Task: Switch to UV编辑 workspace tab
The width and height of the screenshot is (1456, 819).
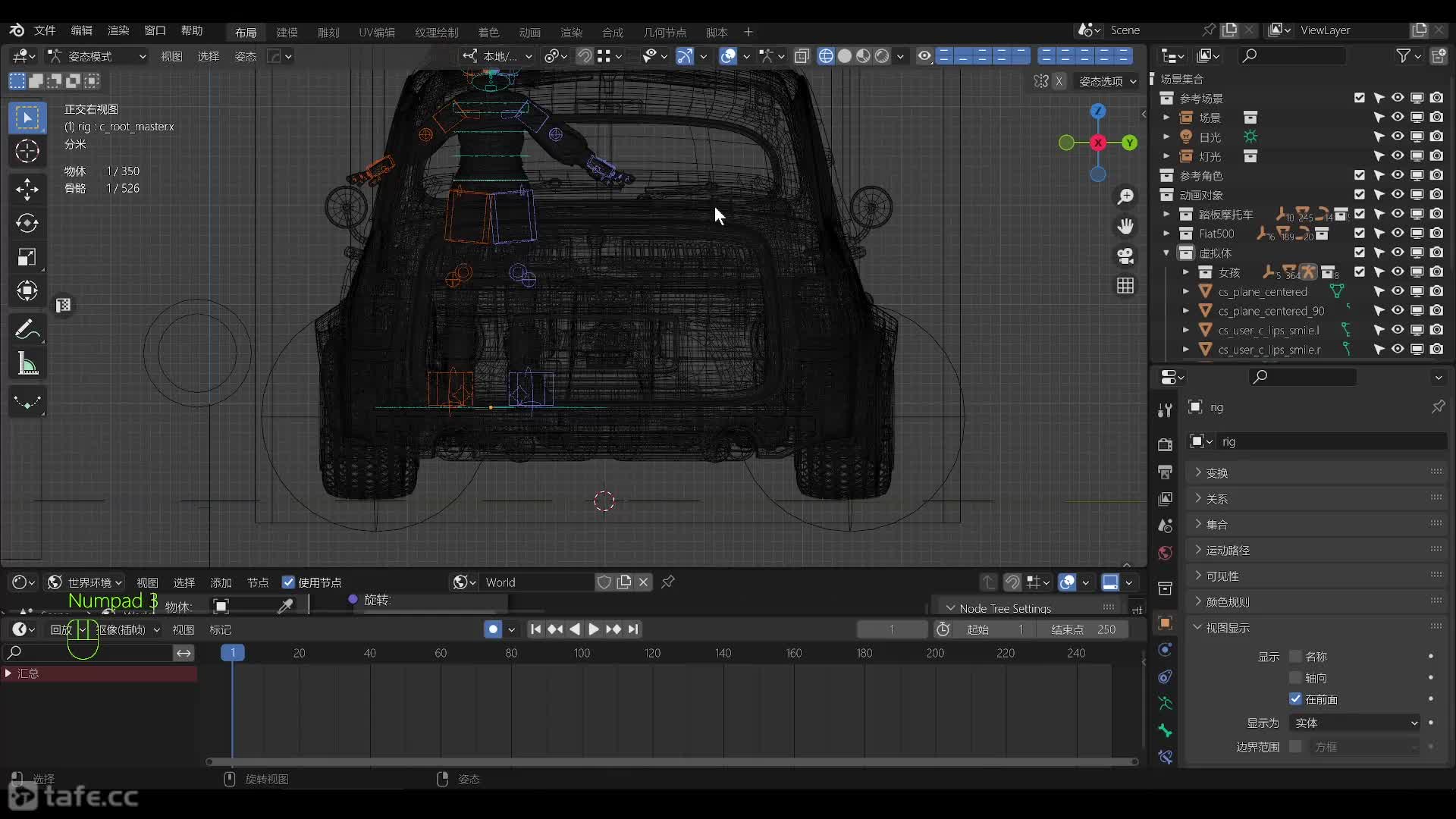Action: pyautogui.click(x=377, y=32)
